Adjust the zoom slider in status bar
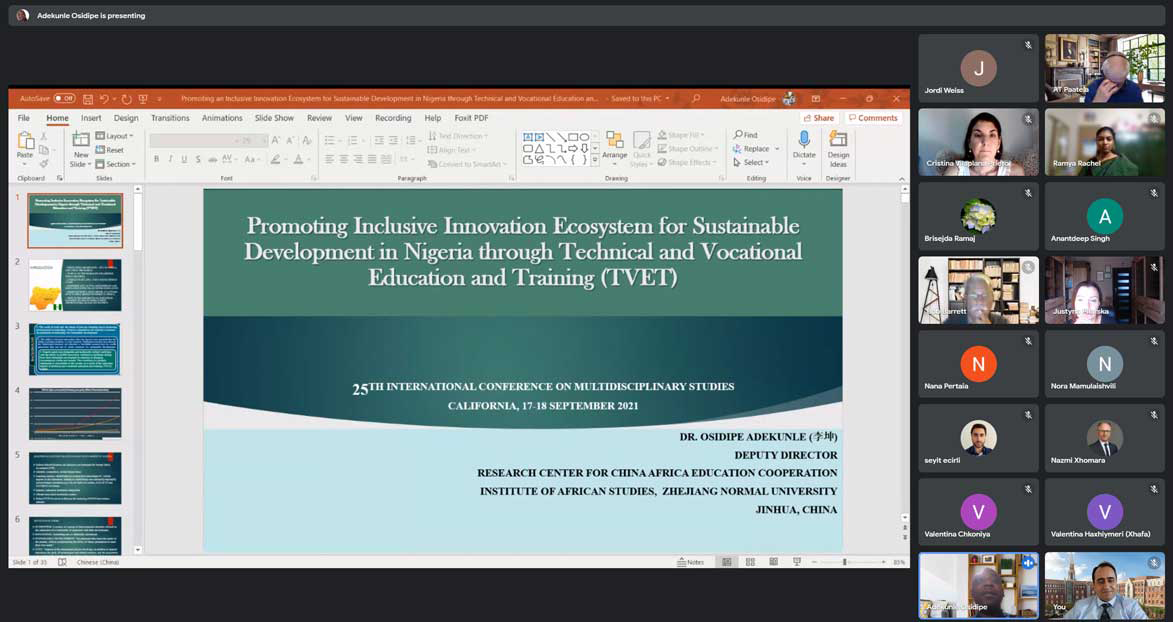Viewport: 1173px width, 622px height. (845, 562)
